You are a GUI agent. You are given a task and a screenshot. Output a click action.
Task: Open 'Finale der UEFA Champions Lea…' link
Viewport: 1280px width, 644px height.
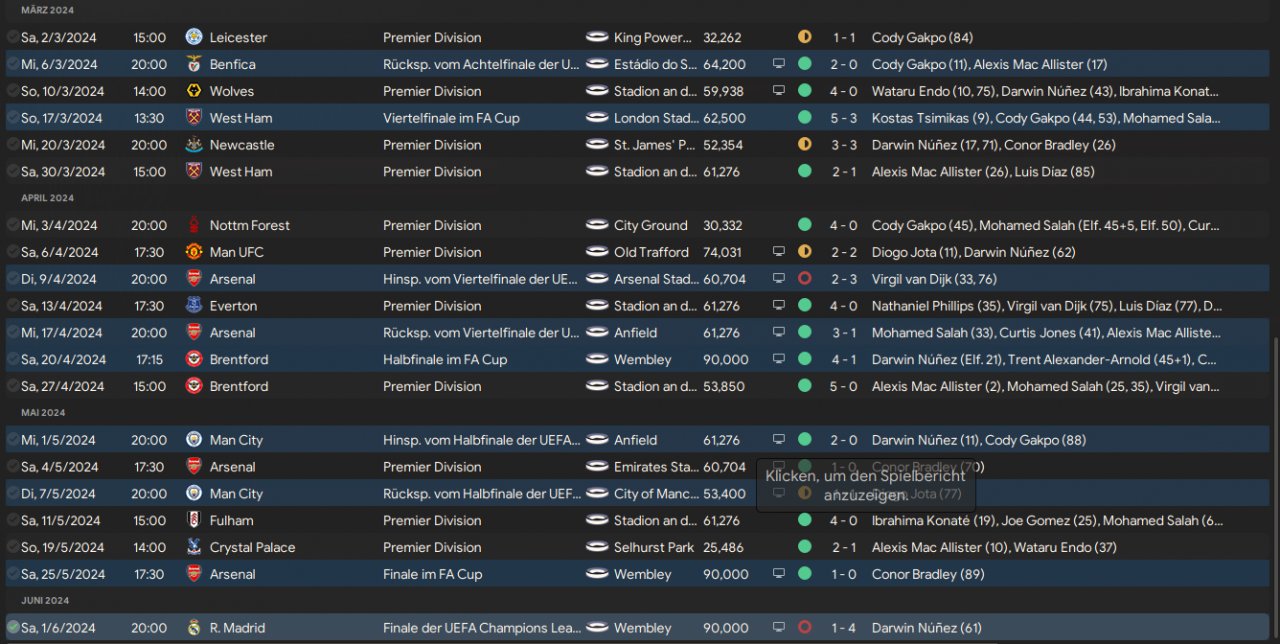pyautogui.click(x=482, y=628)
